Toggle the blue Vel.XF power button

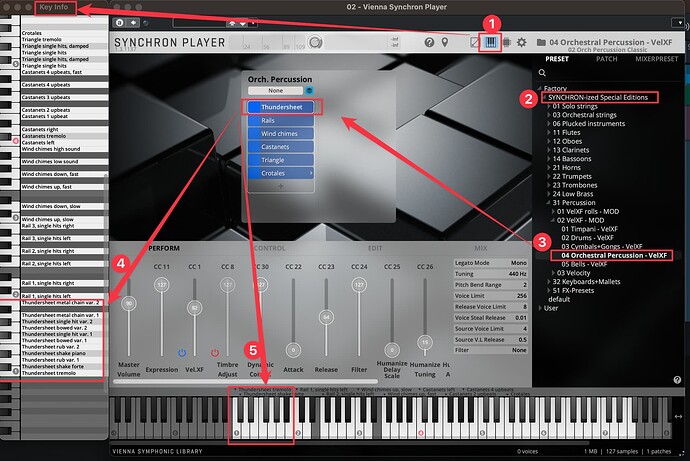tap(182, 353)
